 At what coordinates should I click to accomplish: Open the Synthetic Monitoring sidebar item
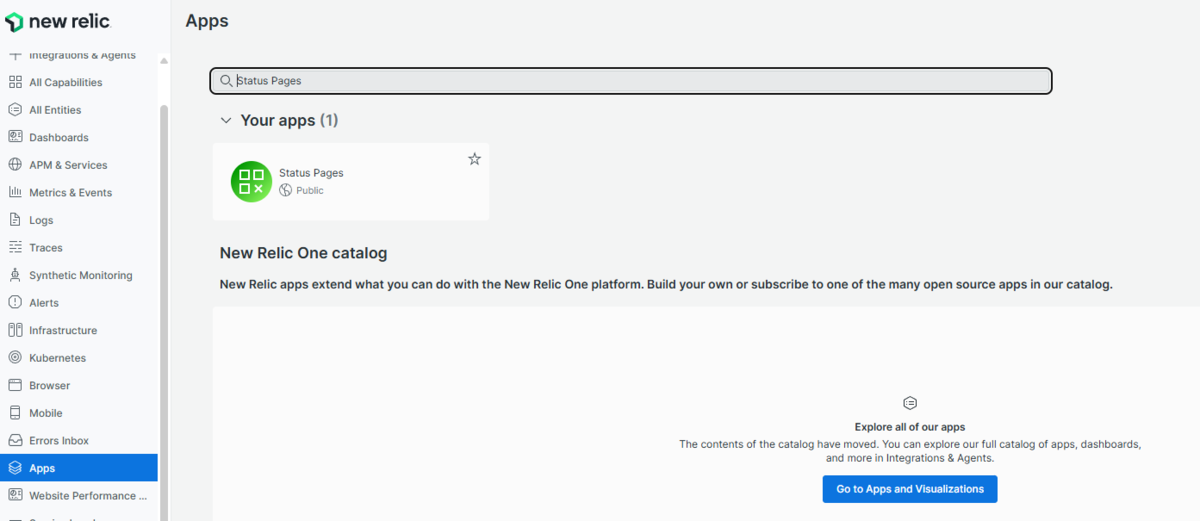click(79, 275)
